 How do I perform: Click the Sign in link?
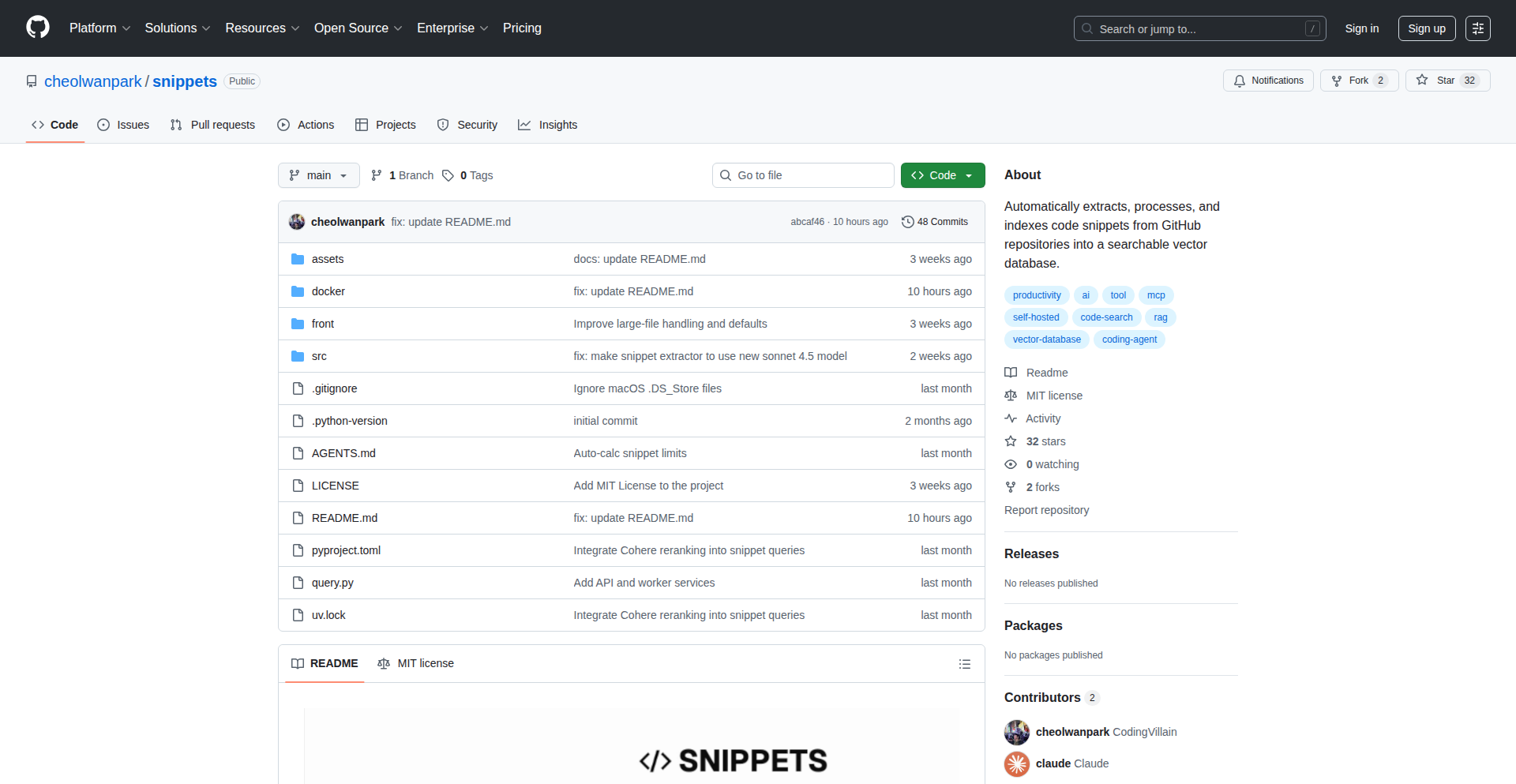[1362, 28]
